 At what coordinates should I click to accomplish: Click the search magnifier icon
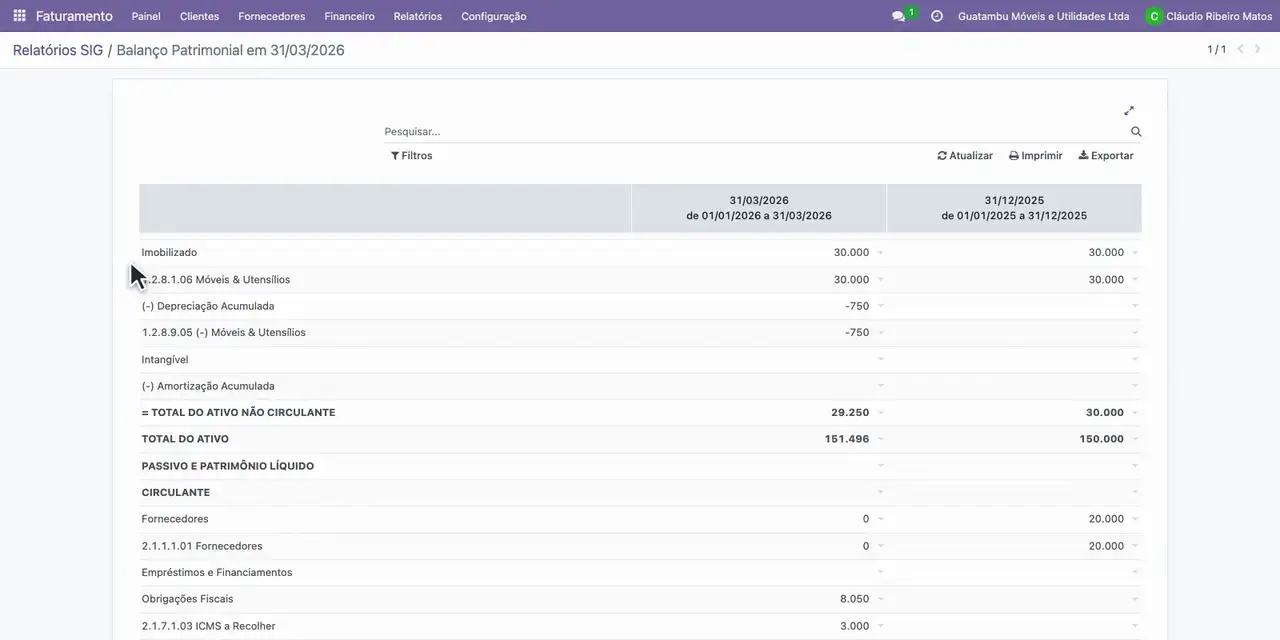coord(1136,132)
